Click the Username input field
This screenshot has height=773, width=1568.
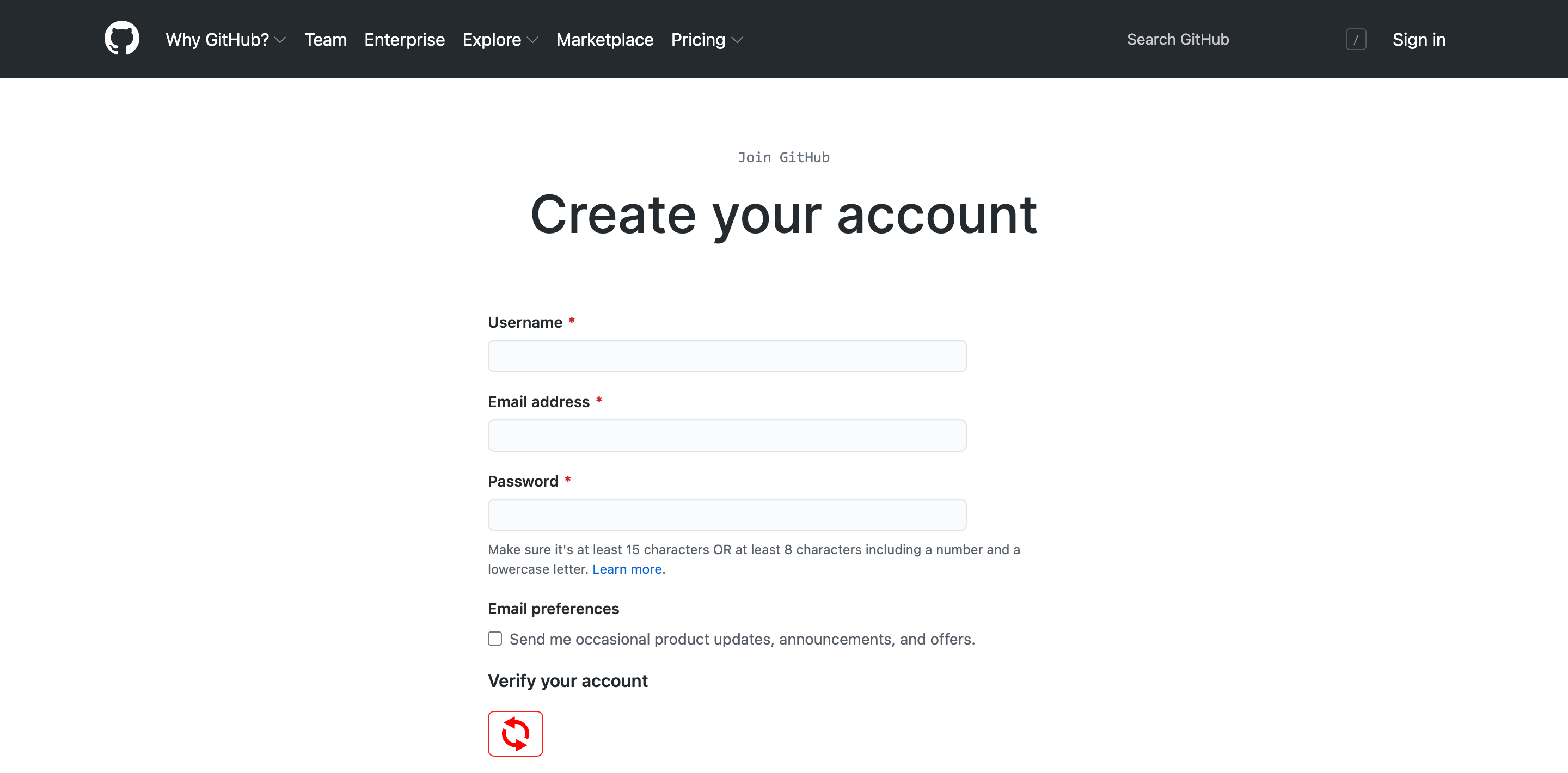(x=727, y=356)
